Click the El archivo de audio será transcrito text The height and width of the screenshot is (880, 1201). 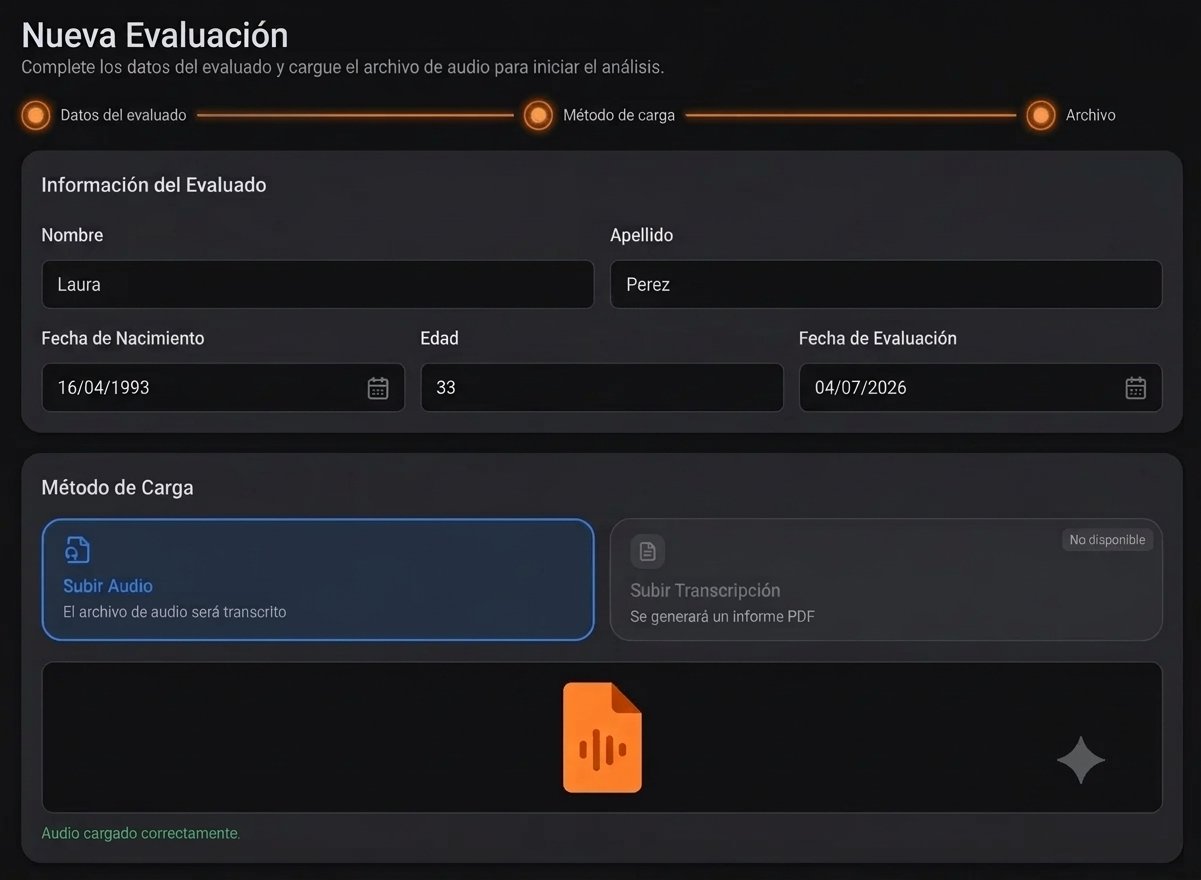click(x=175, y=612)
